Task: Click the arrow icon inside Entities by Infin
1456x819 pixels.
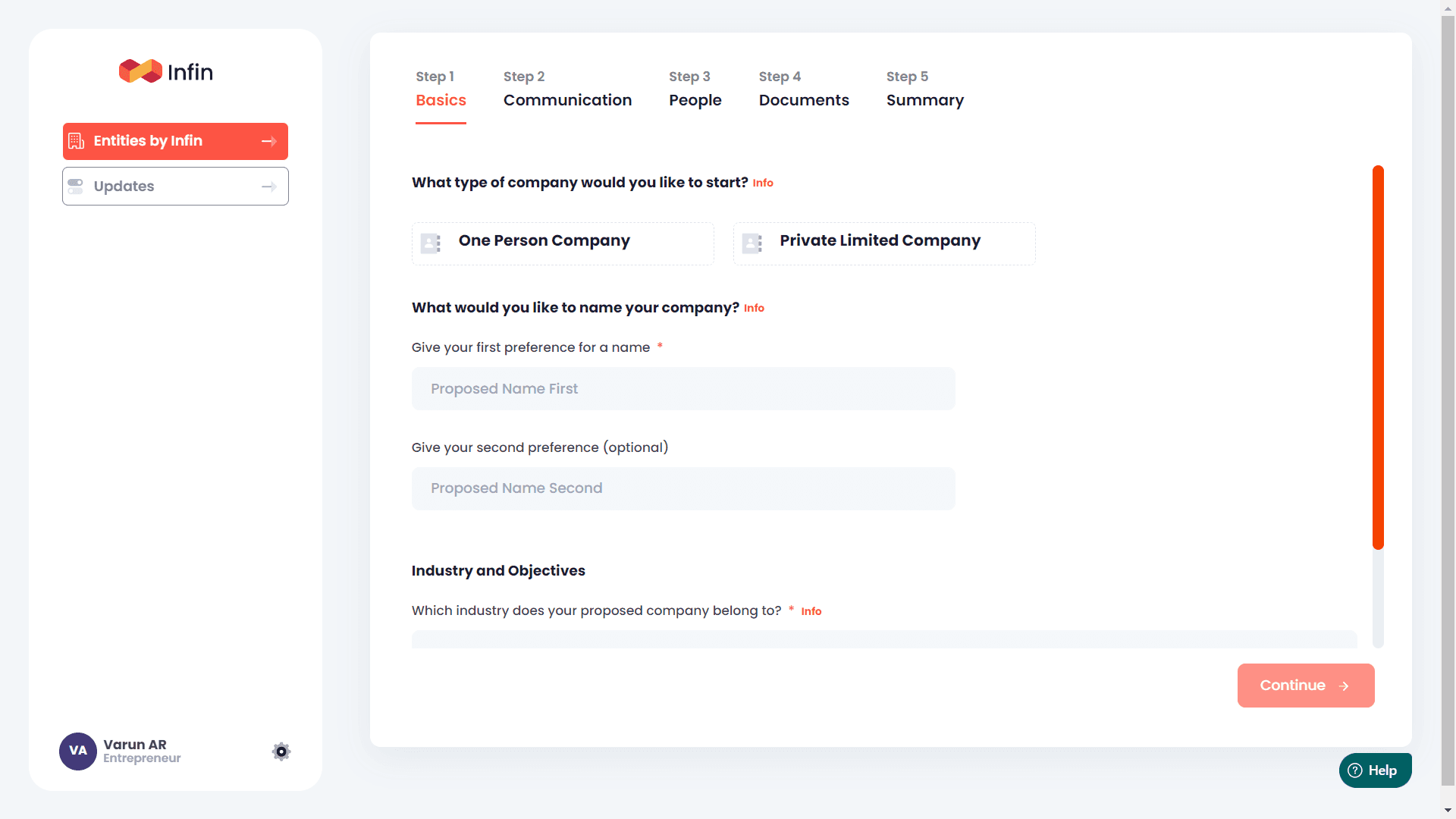Action: pyautogui.click(x=268, y=141)
